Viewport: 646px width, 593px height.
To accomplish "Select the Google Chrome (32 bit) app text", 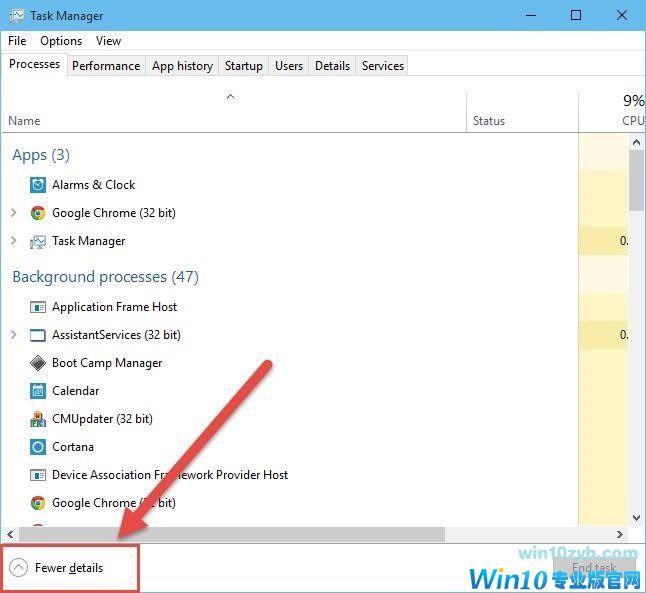I will tap(114, 213).
